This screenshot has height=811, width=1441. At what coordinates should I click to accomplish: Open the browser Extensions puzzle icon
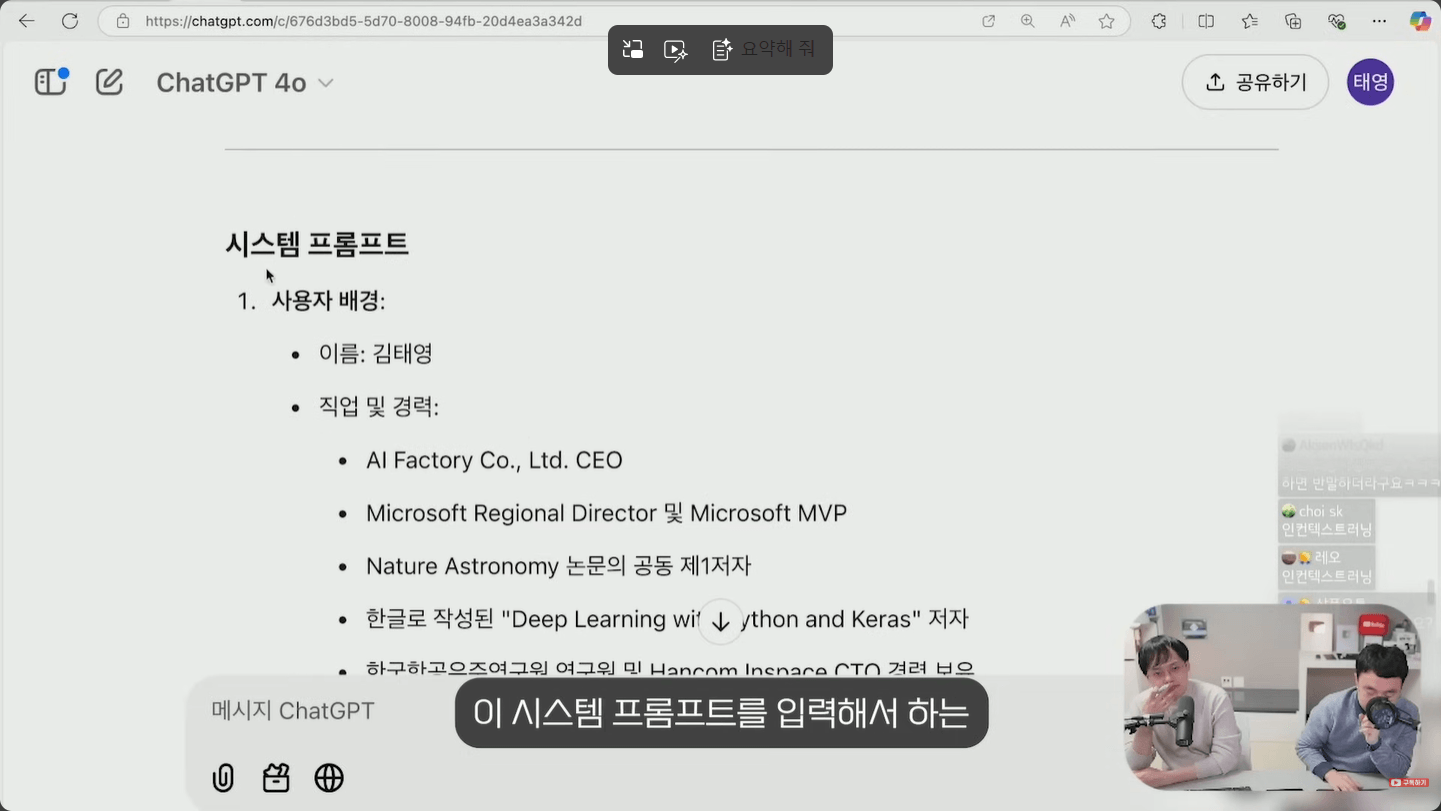1159,21
